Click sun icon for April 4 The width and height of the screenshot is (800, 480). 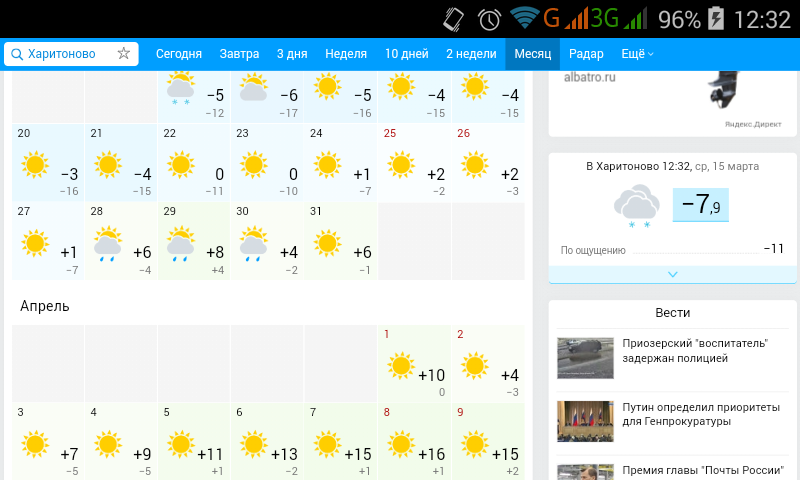tap(108, 444)
